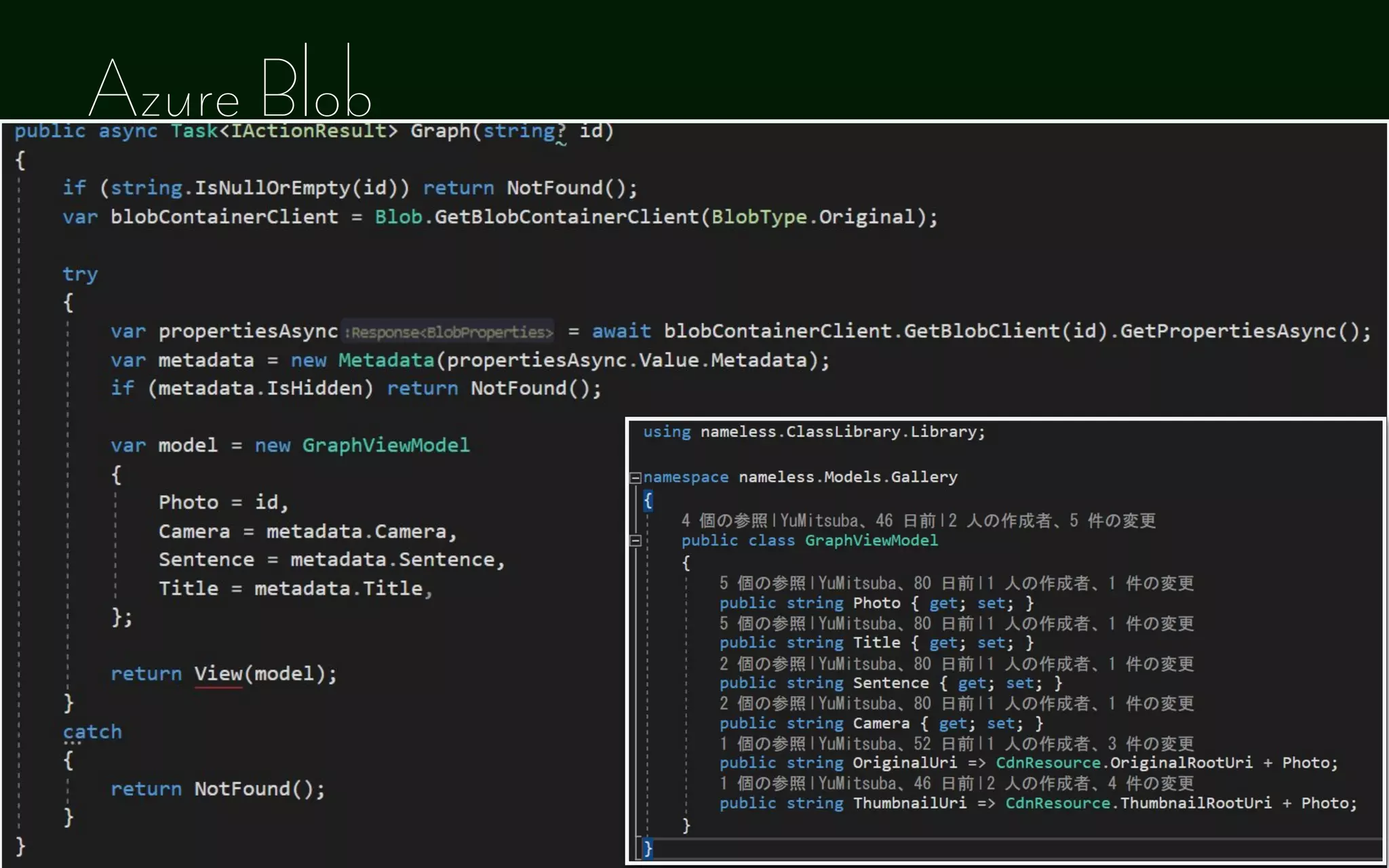Click 'OriginalRootUri' in the inset code

click(x=1181, y=763)
